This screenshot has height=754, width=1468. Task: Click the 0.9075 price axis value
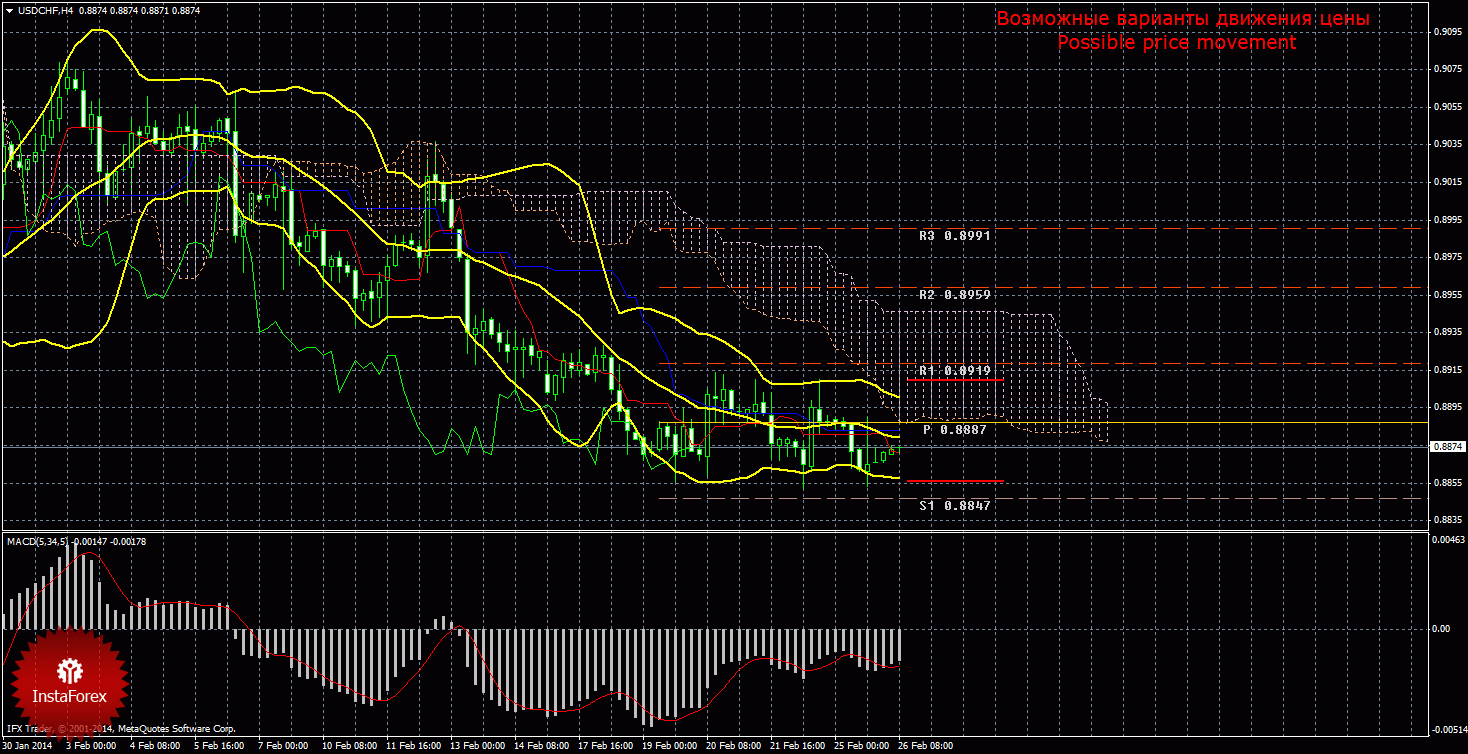pos(1446,69)
